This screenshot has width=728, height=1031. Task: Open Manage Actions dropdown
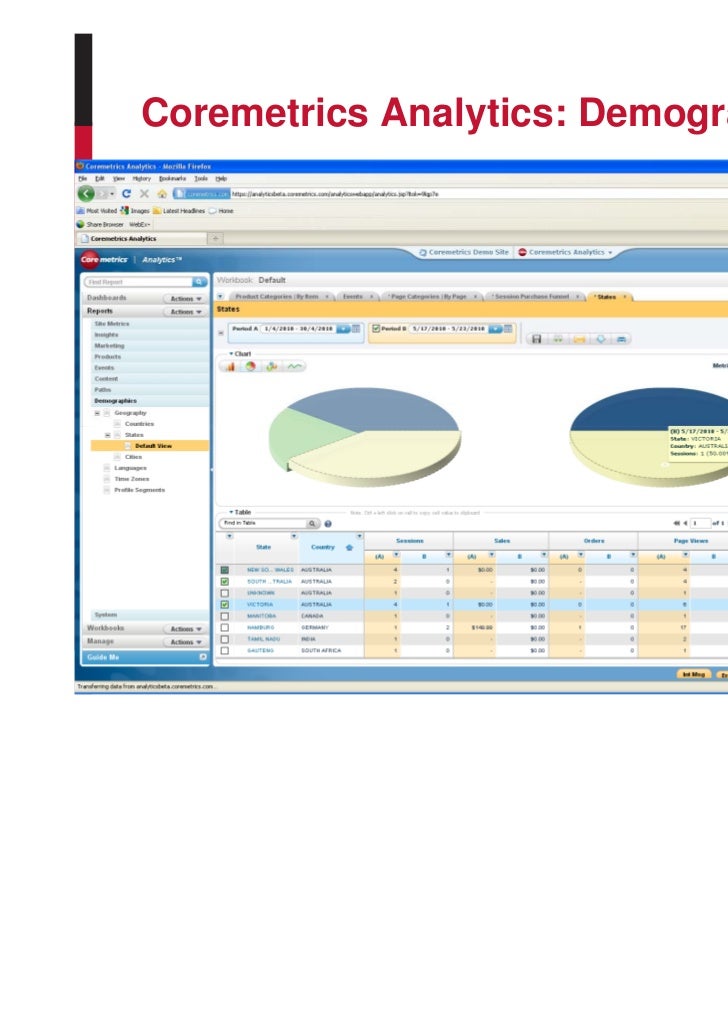[185, 642]
